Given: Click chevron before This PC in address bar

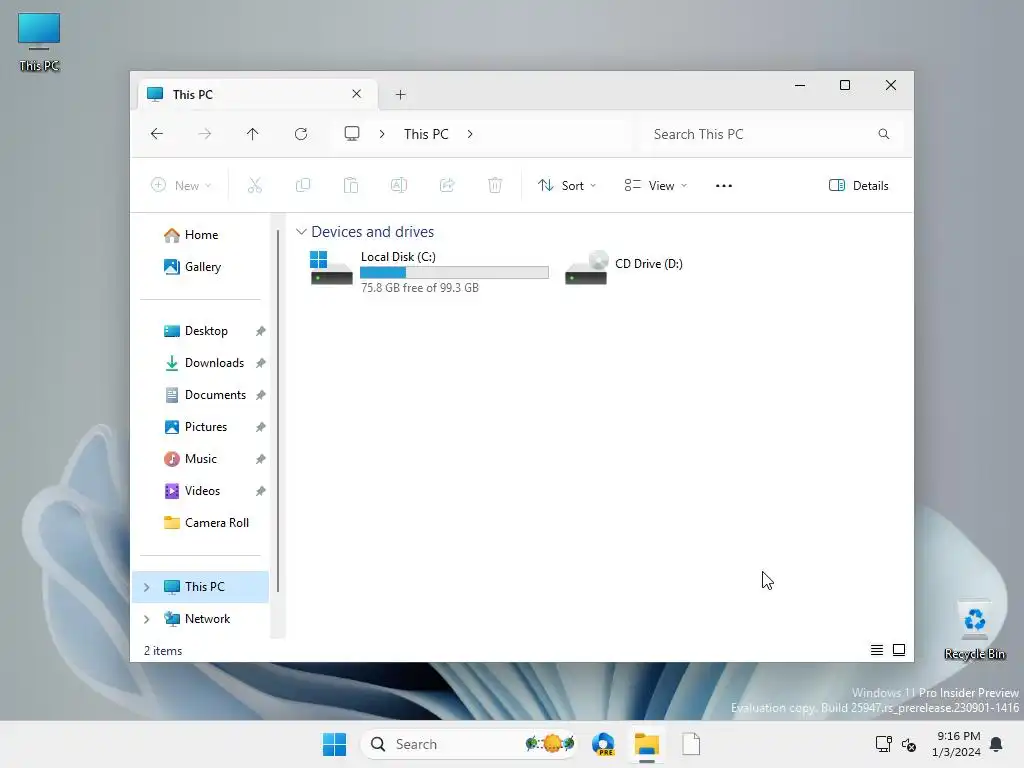Looking at the screenshot, I should [x=382, y=134].
